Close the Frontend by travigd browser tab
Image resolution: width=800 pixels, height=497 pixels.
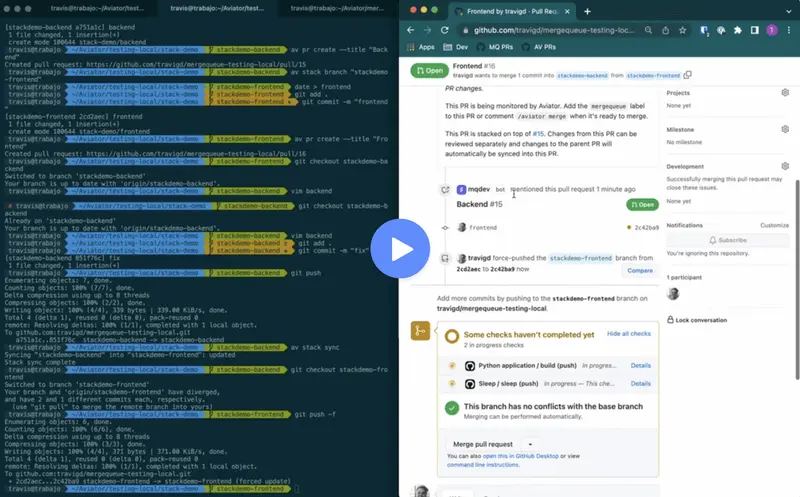pos(567,11)
